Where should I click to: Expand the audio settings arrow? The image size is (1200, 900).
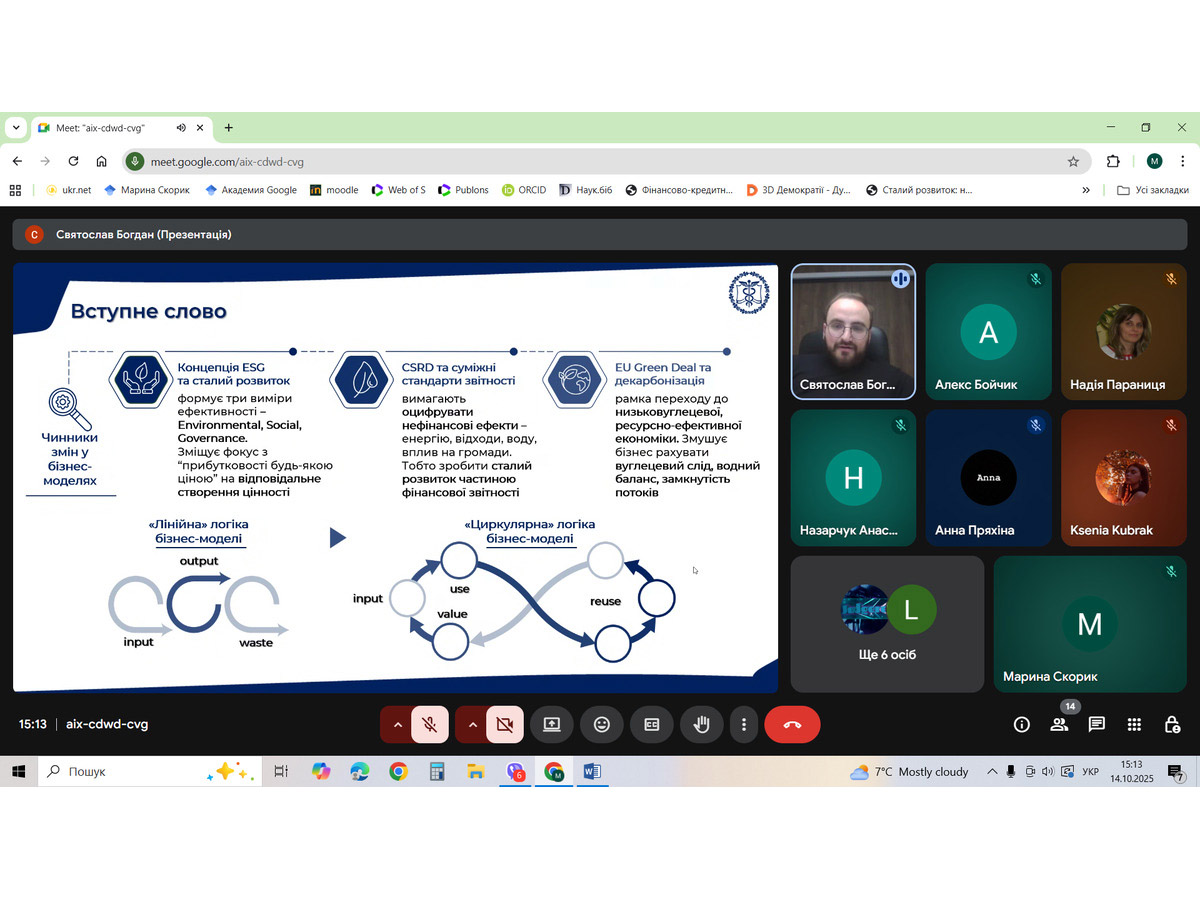(397, 725)
